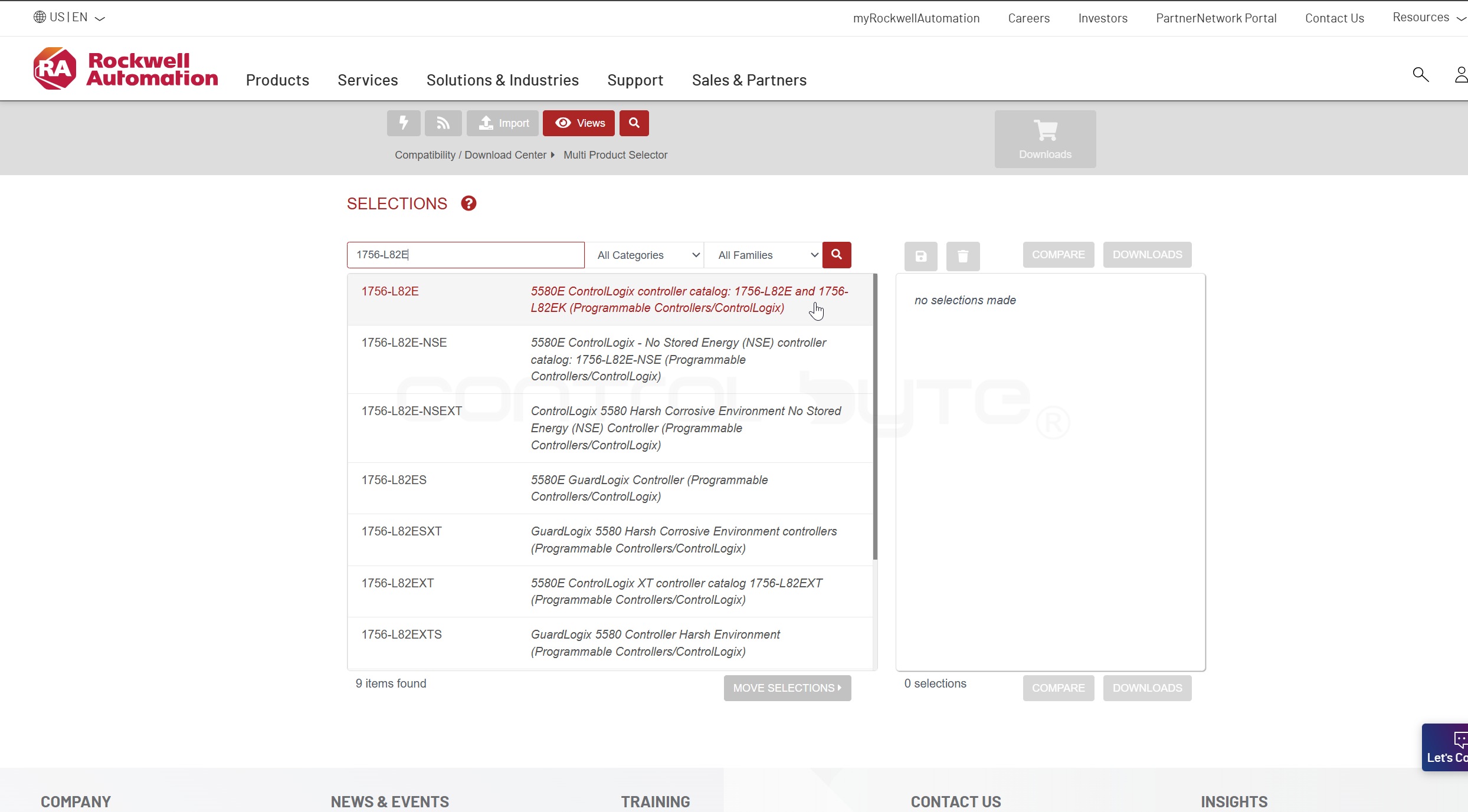Click the bottom COMPARE button
Screen dimensions: 1468x812
pos(1059,688)
